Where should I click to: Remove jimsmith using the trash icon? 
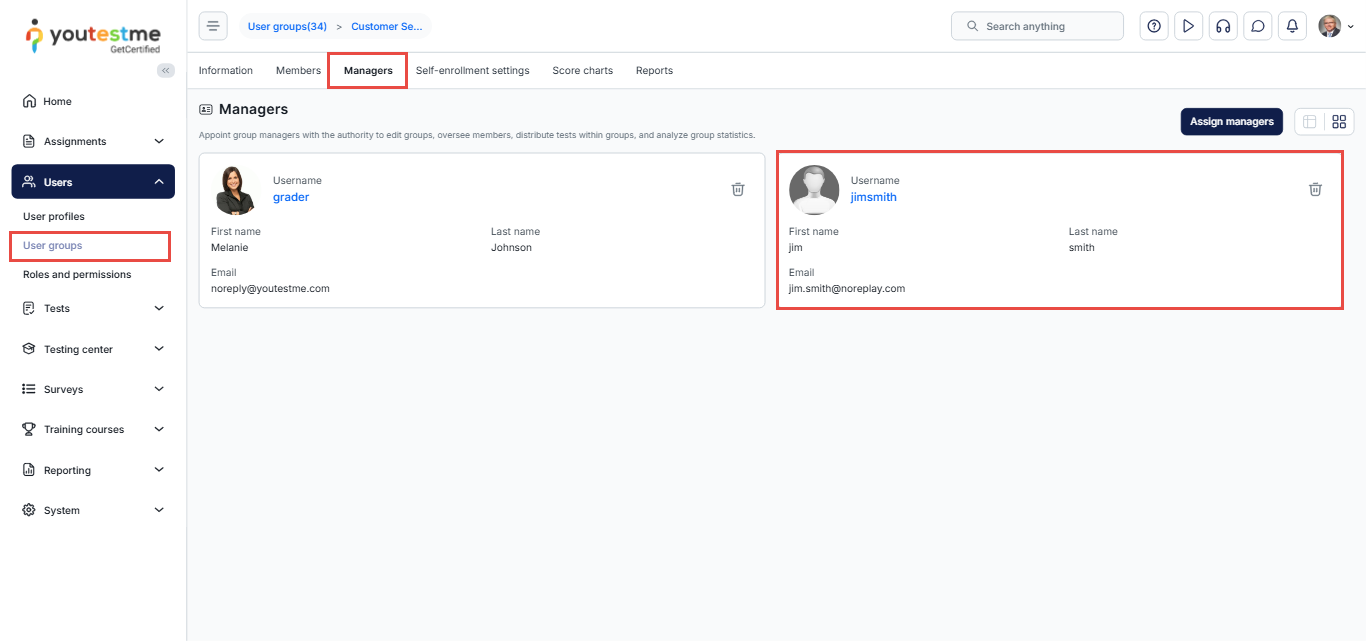tap(1316, 189)
